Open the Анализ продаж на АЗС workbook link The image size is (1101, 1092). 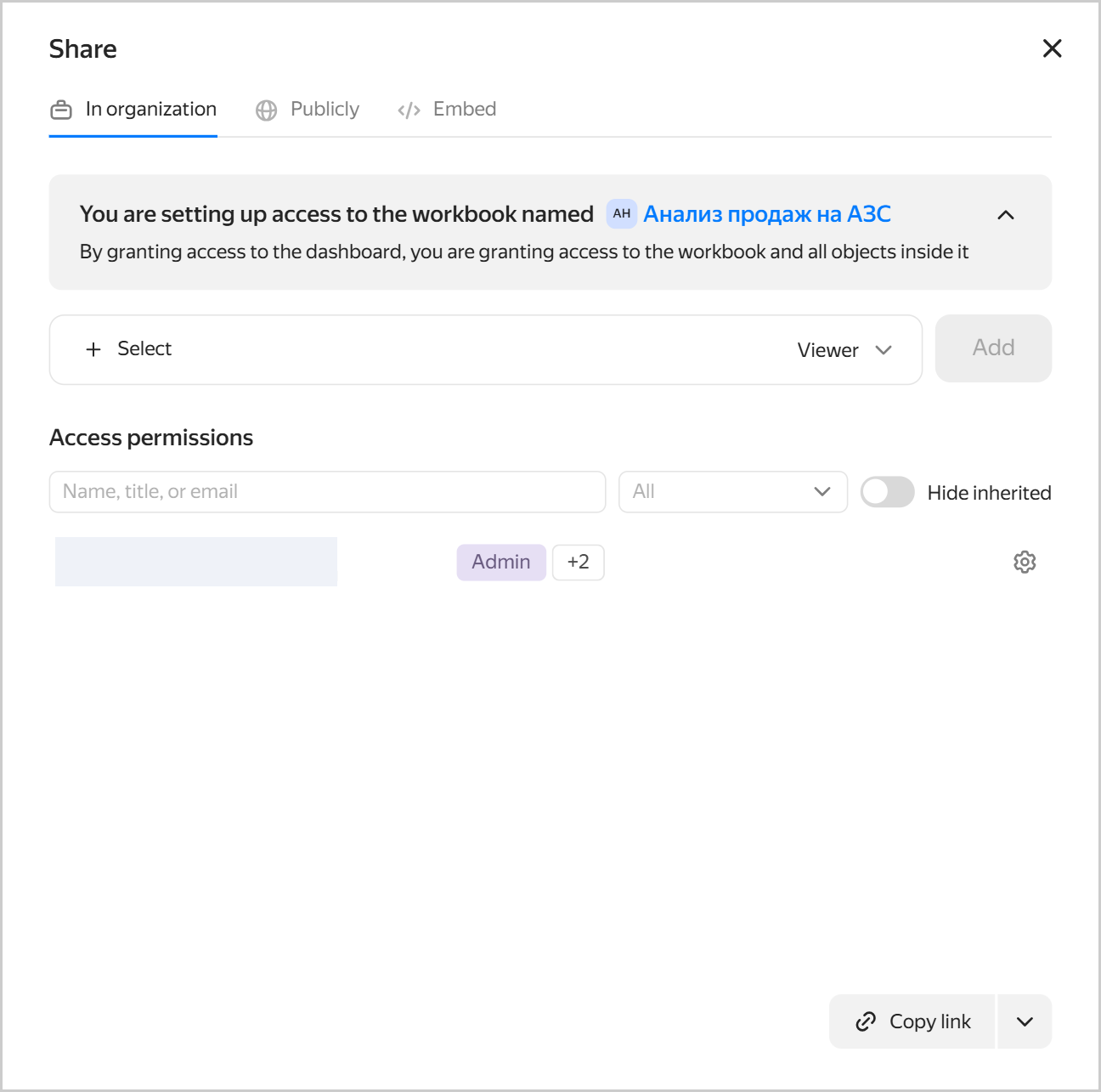point(767,214)
